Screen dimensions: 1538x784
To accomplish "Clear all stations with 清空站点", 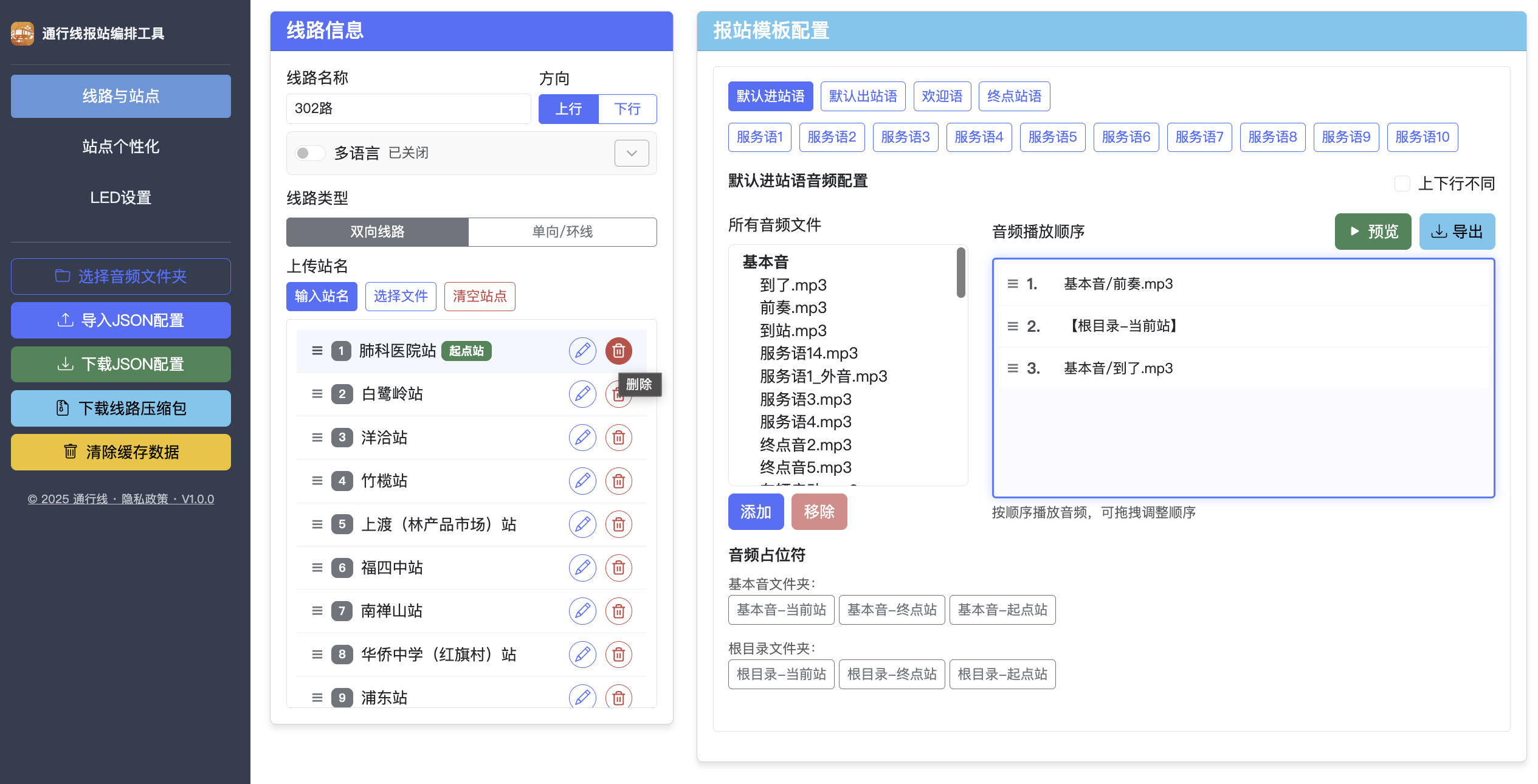I will 479,297.
